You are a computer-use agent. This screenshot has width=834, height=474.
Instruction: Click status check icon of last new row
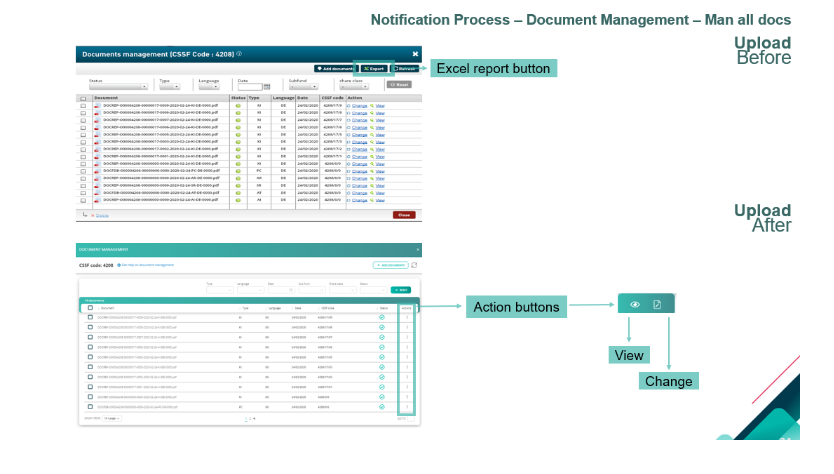click(382, 407)
